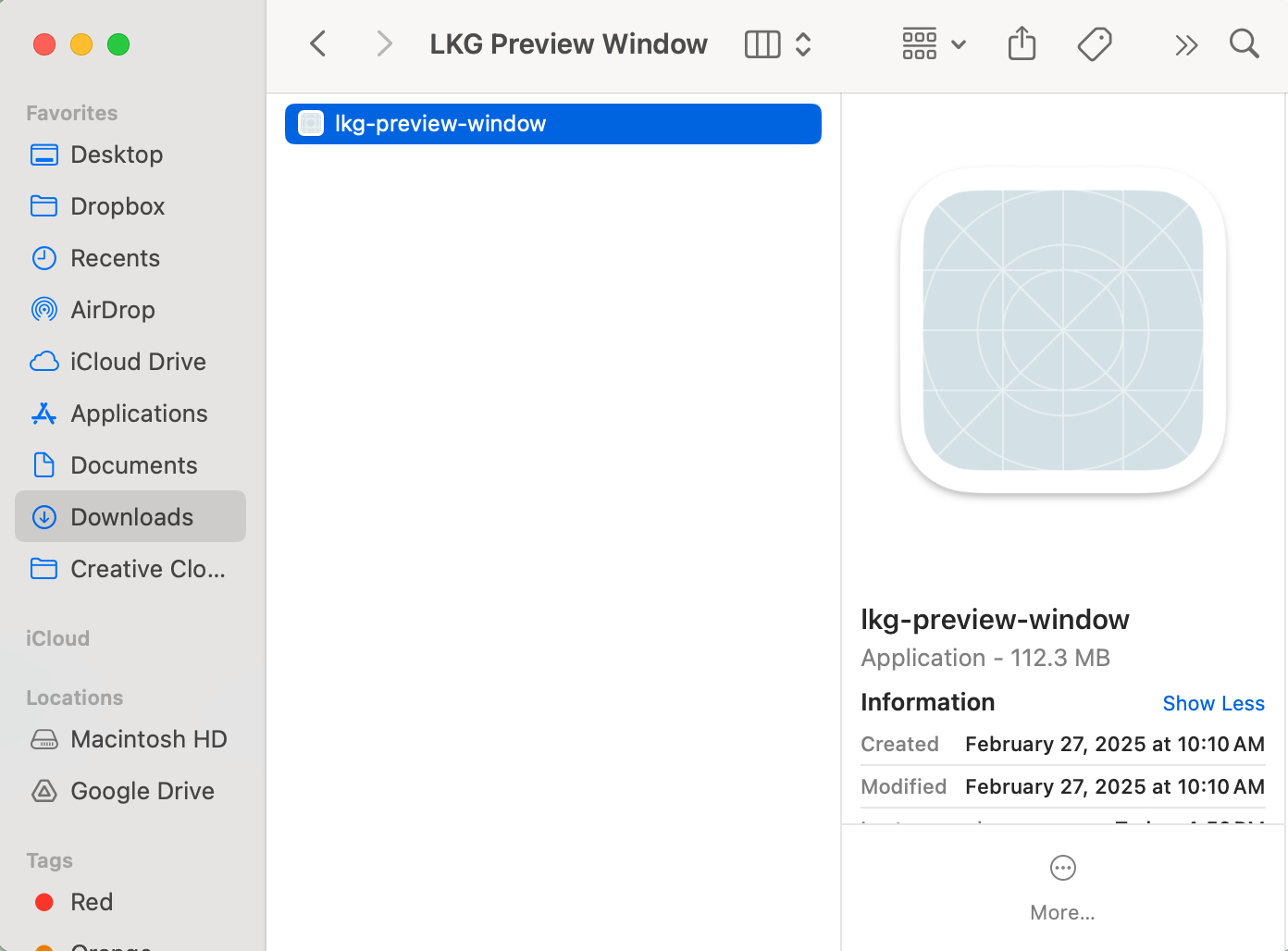This screenshot has height=951, width=1288.
Task: Open AirDrop from Favorites
Action: [x=112, y=310]
